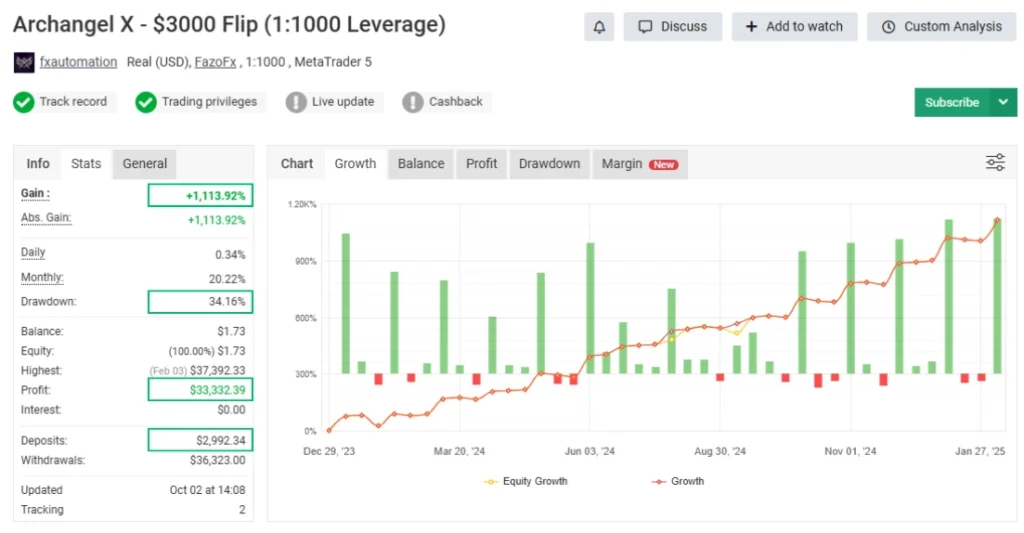
Task: Click the fxautomation avatar logo
Action: pyautogui.click(x=24, y=62)
